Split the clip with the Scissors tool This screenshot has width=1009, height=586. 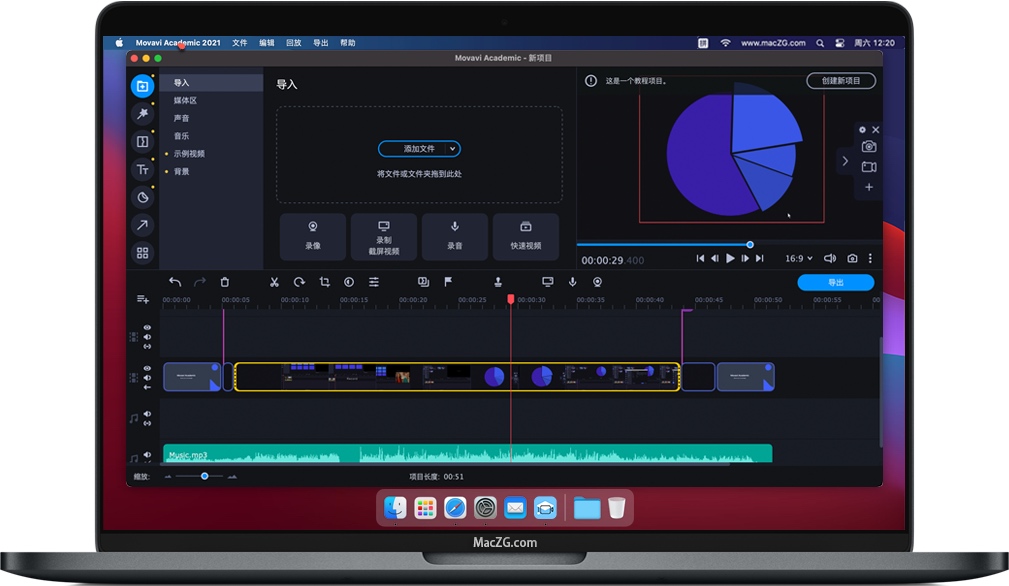click(x=274, y=282)
